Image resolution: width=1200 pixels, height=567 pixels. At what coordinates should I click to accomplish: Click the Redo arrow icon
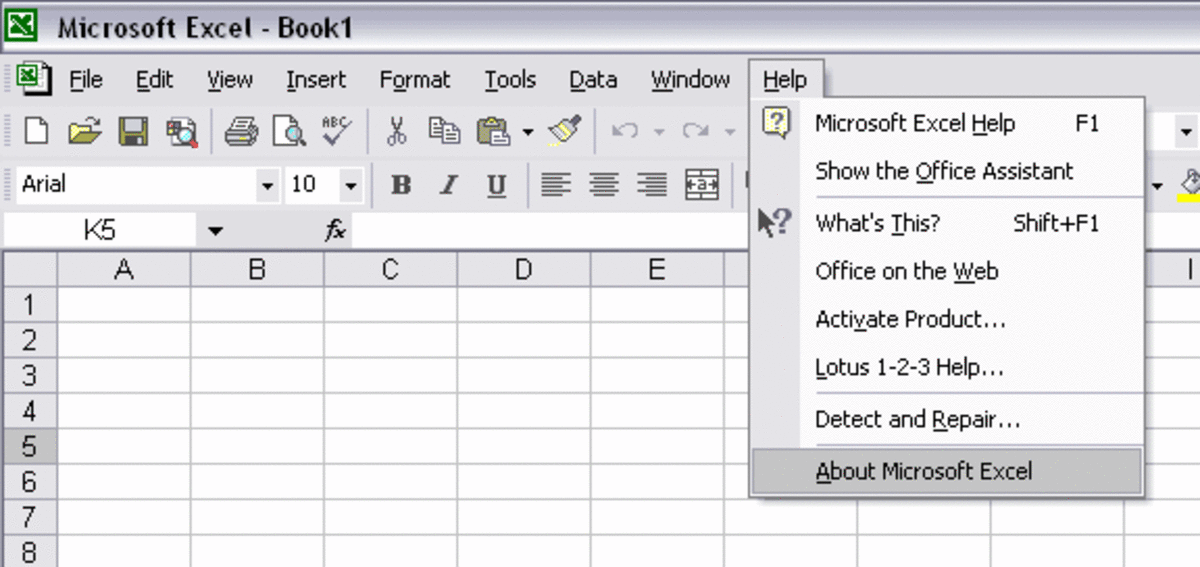[695, 131]
